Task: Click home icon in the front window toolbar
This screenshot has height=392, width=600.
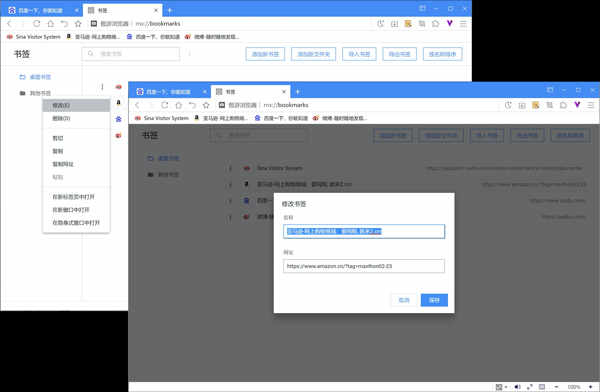Action: pos(178,105)
